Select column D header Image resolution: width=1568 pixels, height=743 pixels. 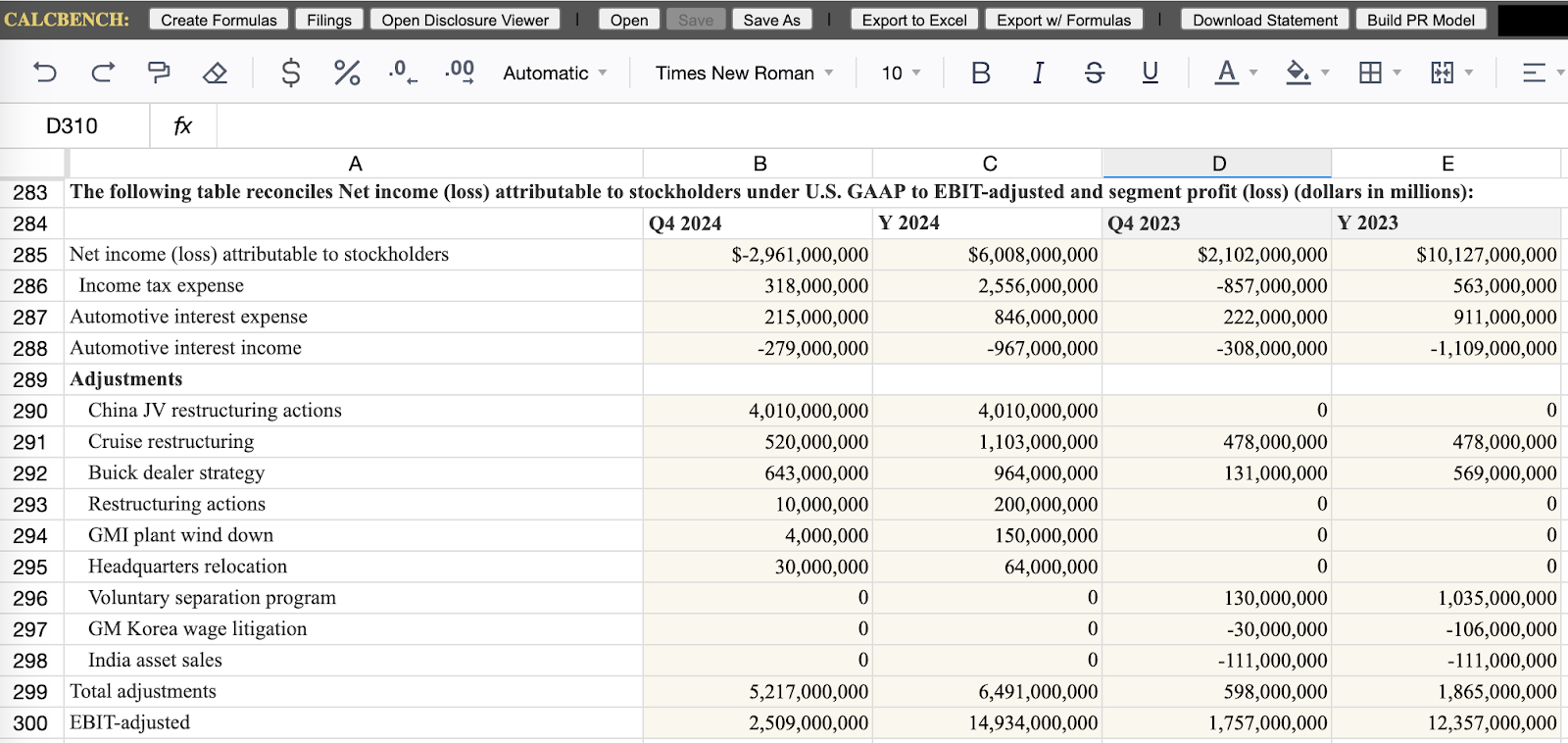click(x=1218, y=164)
